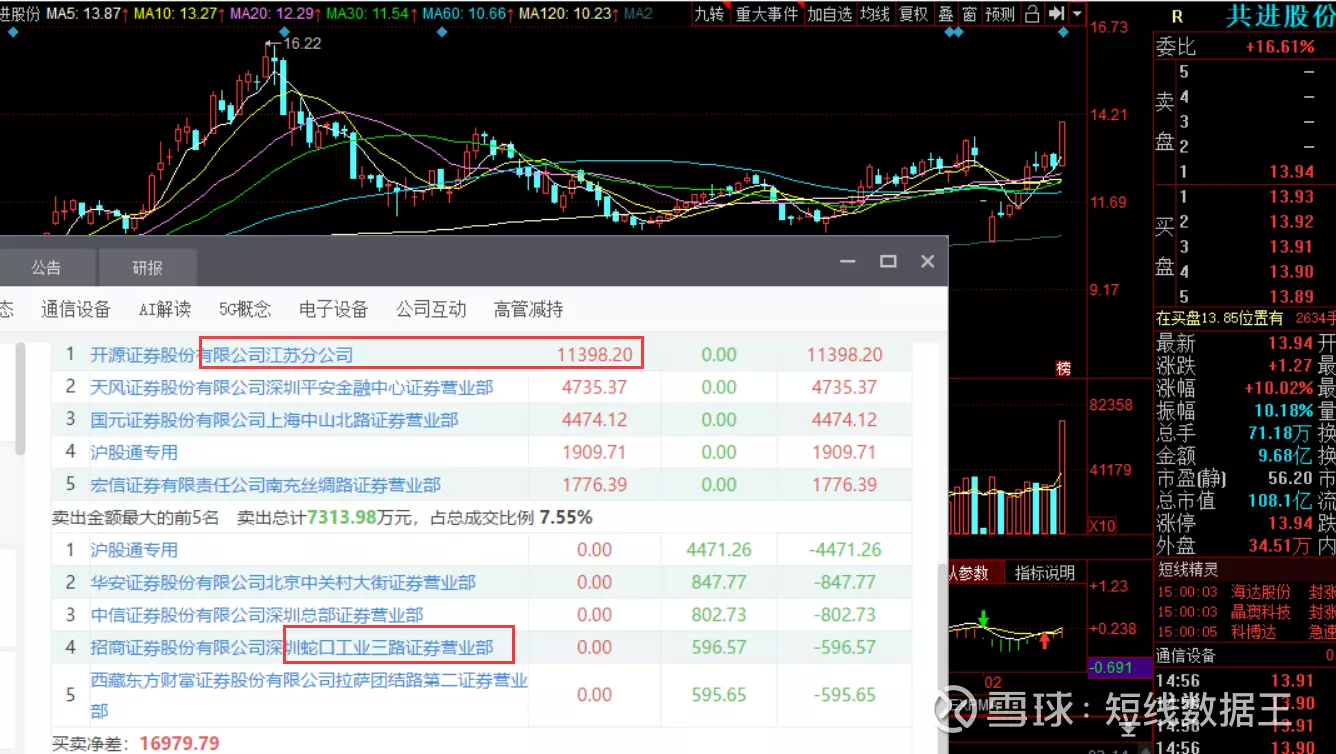Image resolution: width=1336 pixels, height=754 pixels.
Task: Open the toolbar dropdown arrow
Action: [1077, 14]
